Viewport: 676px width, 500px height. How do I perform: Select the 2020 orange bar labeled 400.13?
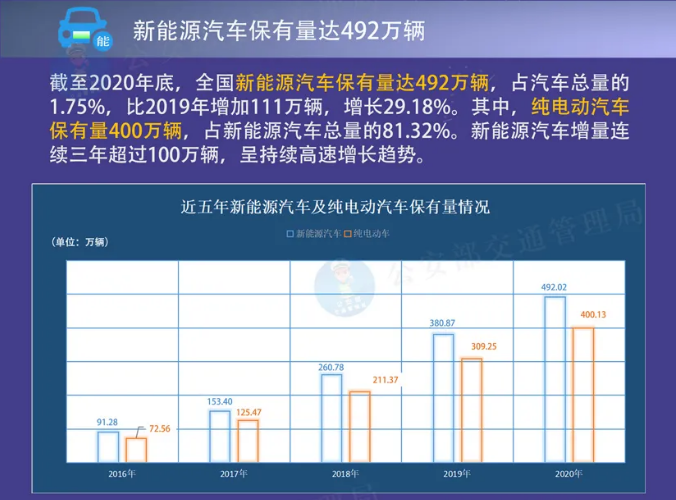[582, 394]
